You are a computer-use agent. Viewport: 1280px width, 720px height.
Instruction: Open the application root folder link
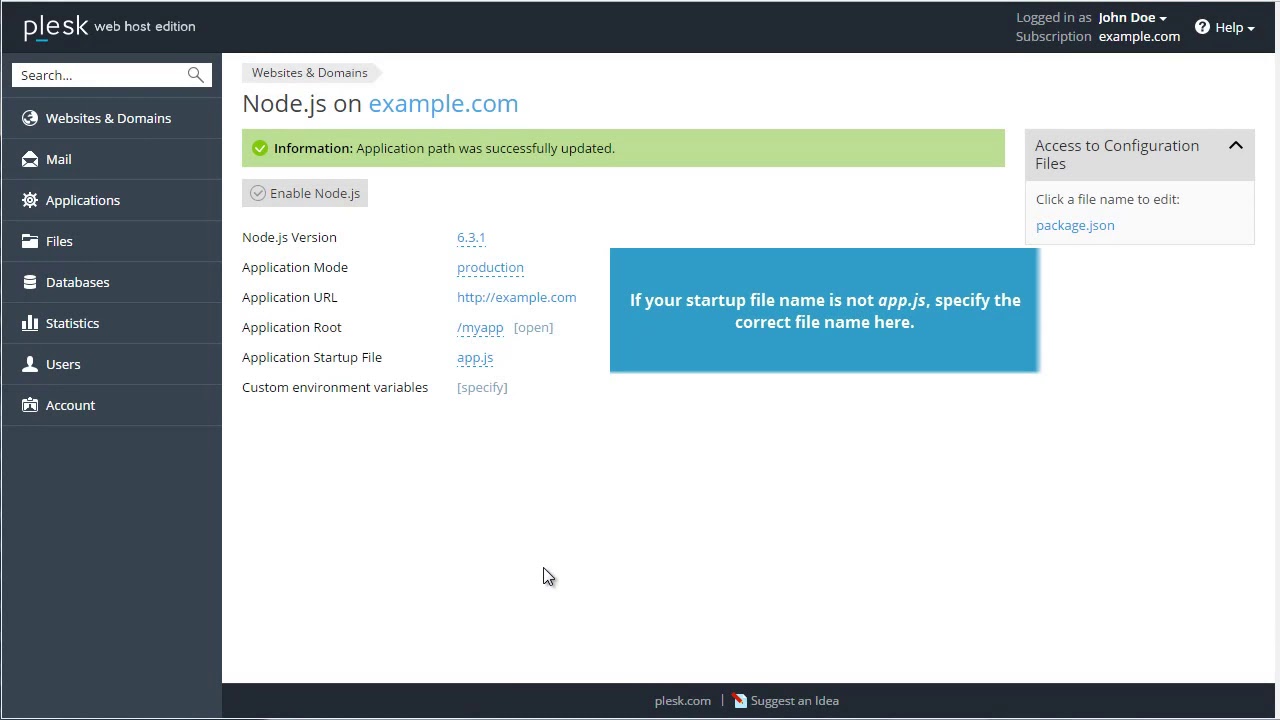coord(533,328)
